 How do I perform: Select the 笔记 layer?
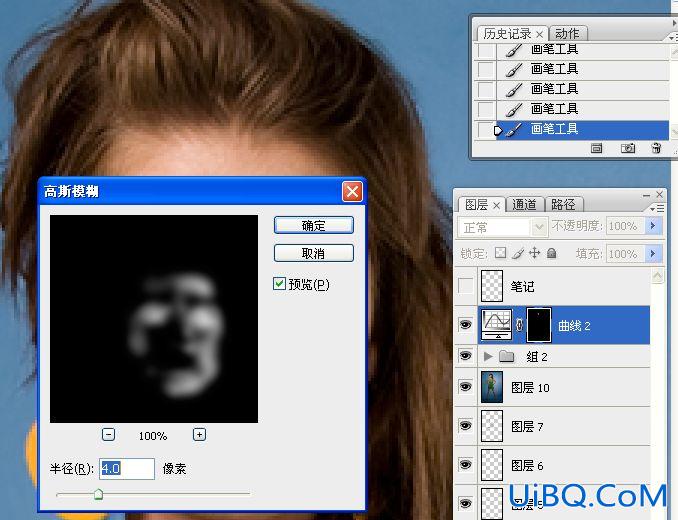564,286
